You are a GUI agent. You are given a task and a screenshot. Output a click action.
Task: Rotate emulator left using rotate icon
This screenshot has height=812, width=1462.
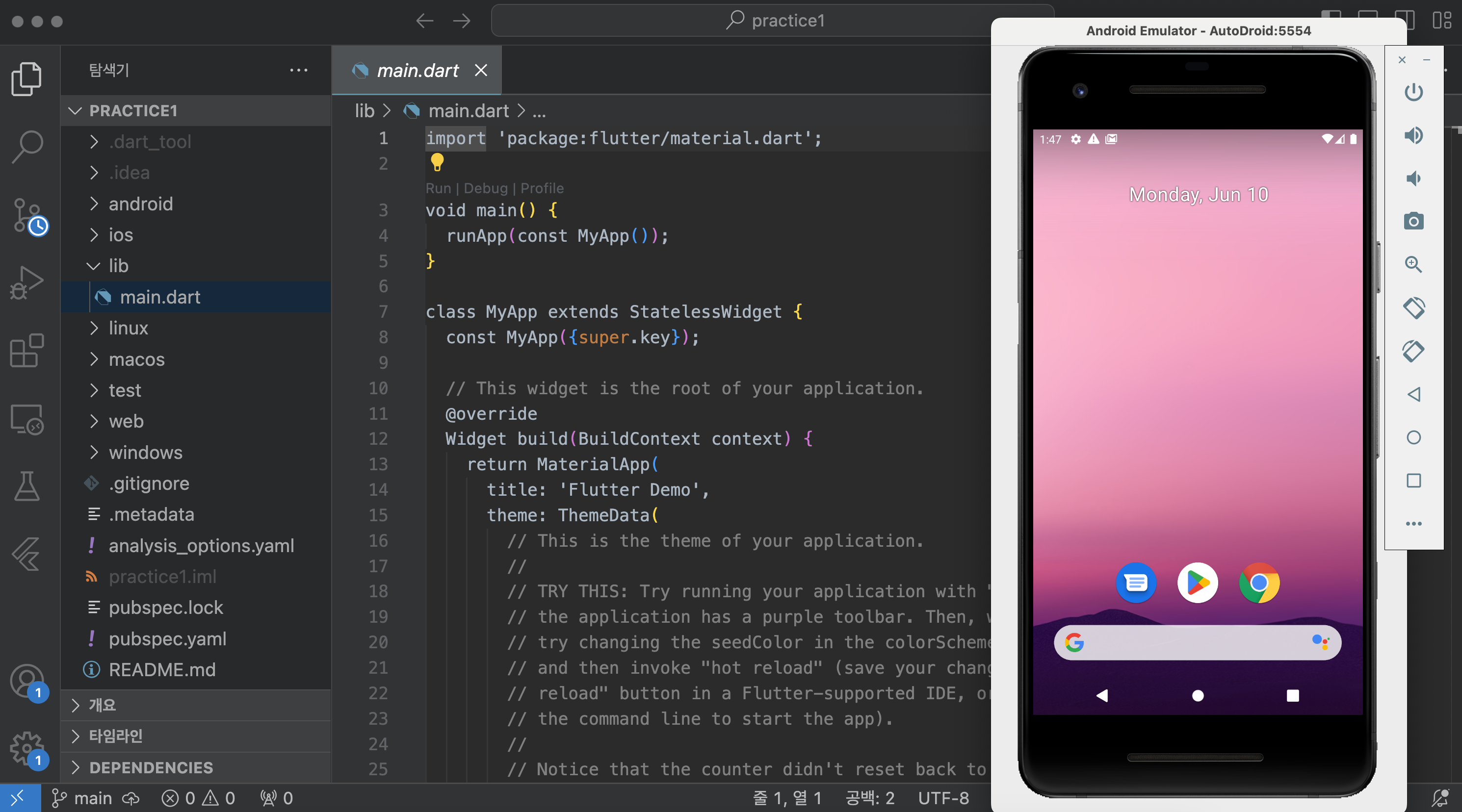tap(1413, 307)
